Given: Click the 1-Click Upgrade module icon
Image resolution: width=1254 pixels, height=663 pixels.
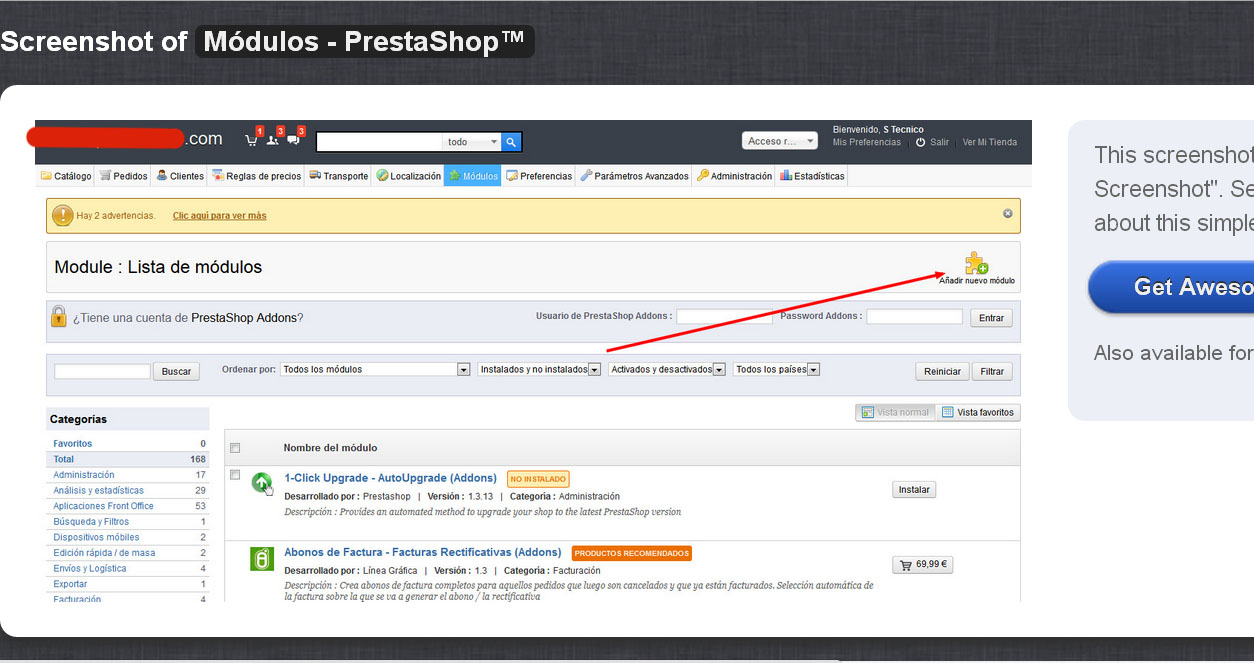Looking at the screenshot, I should [x=262, y=483].
